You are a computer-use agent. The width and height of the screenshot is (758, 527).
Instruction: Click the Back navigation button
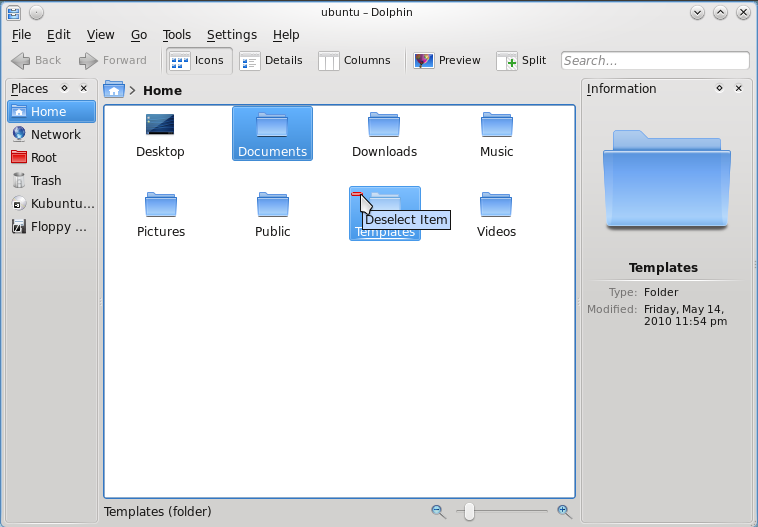click(x=37, y=60)
